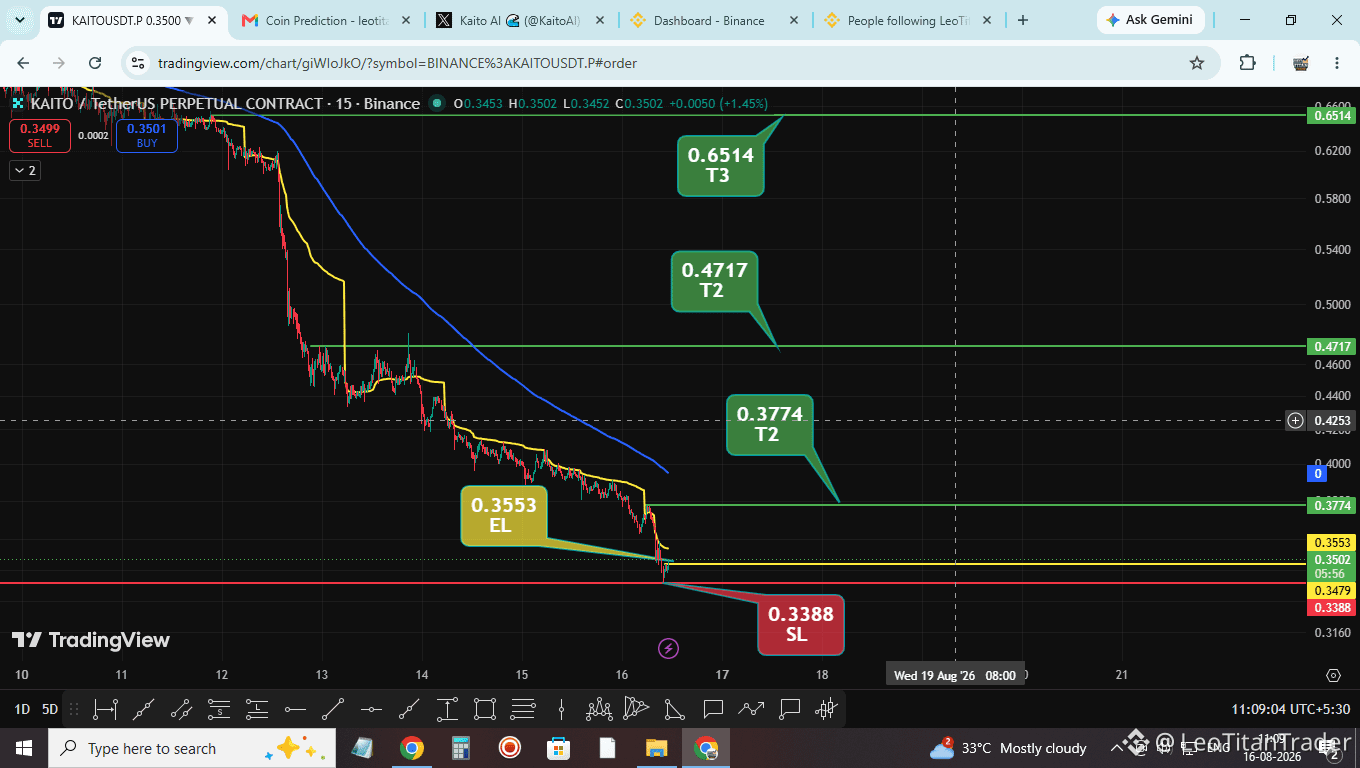This screenshot has width=1360, height=768.
Task: Click the 0.3388 SL callout label
Action: 799,625
